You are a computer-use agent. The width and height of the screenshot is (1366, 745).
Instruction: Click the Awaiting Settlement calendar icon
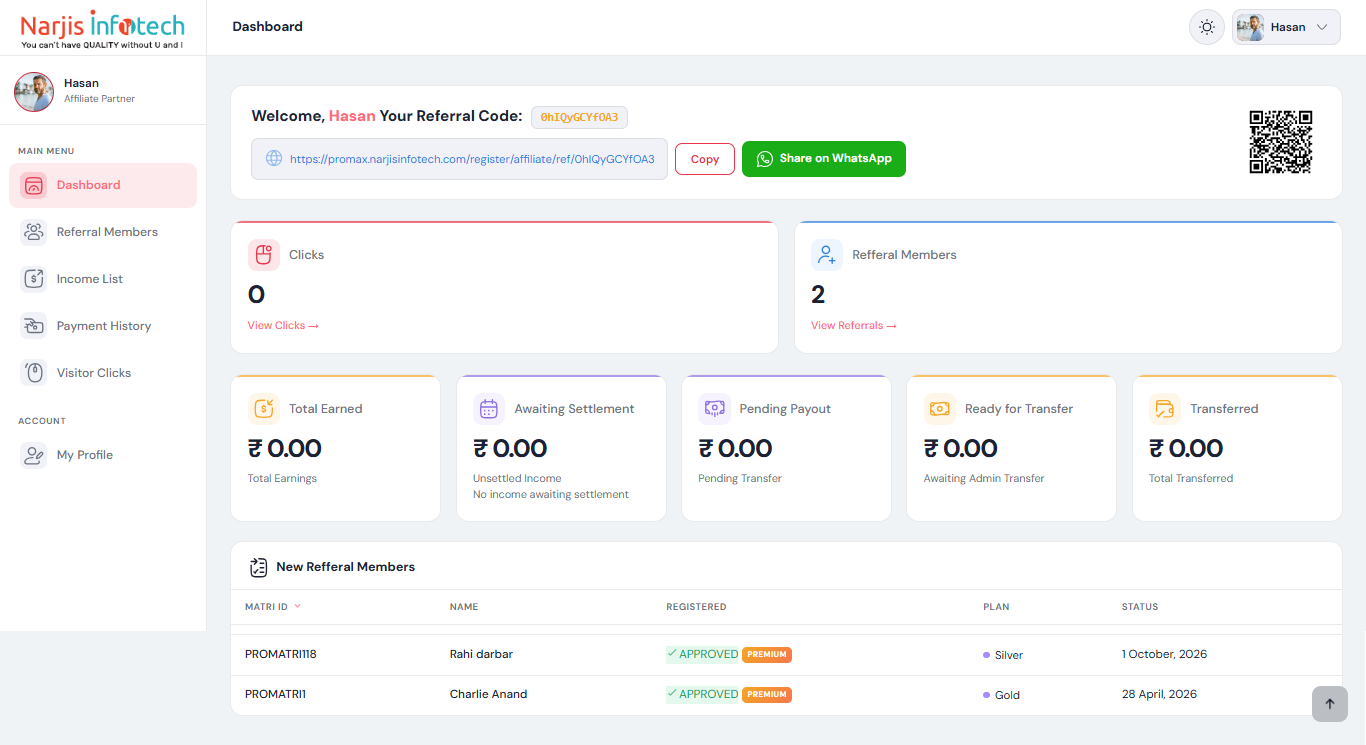[489, 409]
